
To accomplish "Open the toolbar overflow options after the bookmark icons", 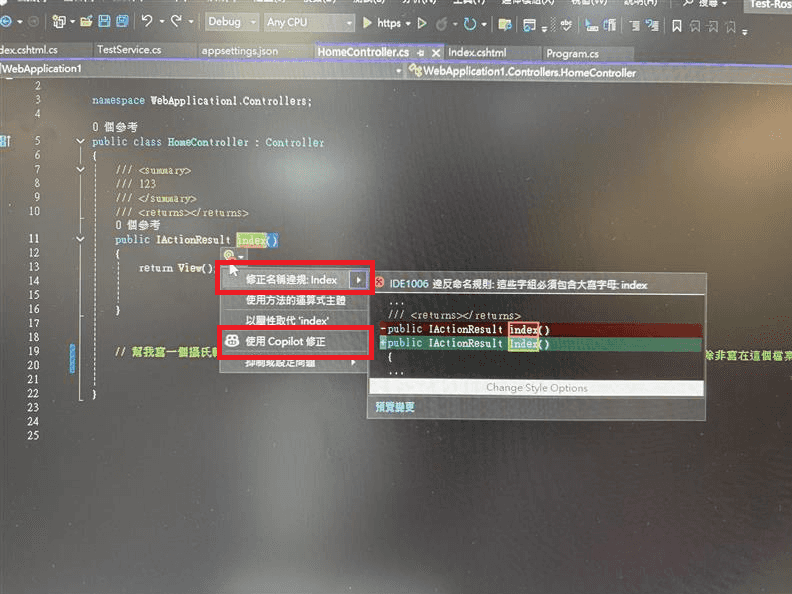I will click(745, 32).
